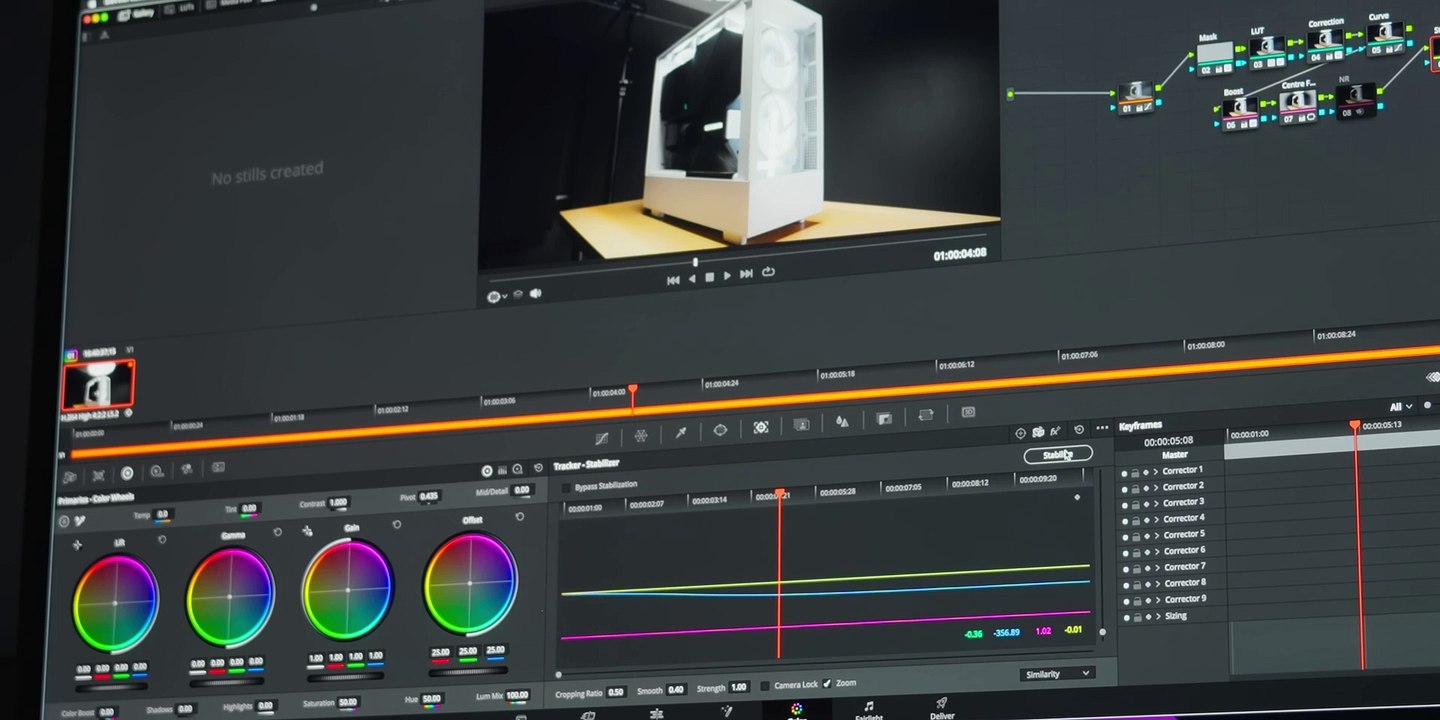1440x720 pixels.
Task: Switch to the Deliver page
Action: pyautogui.click(x=942, y=708)
